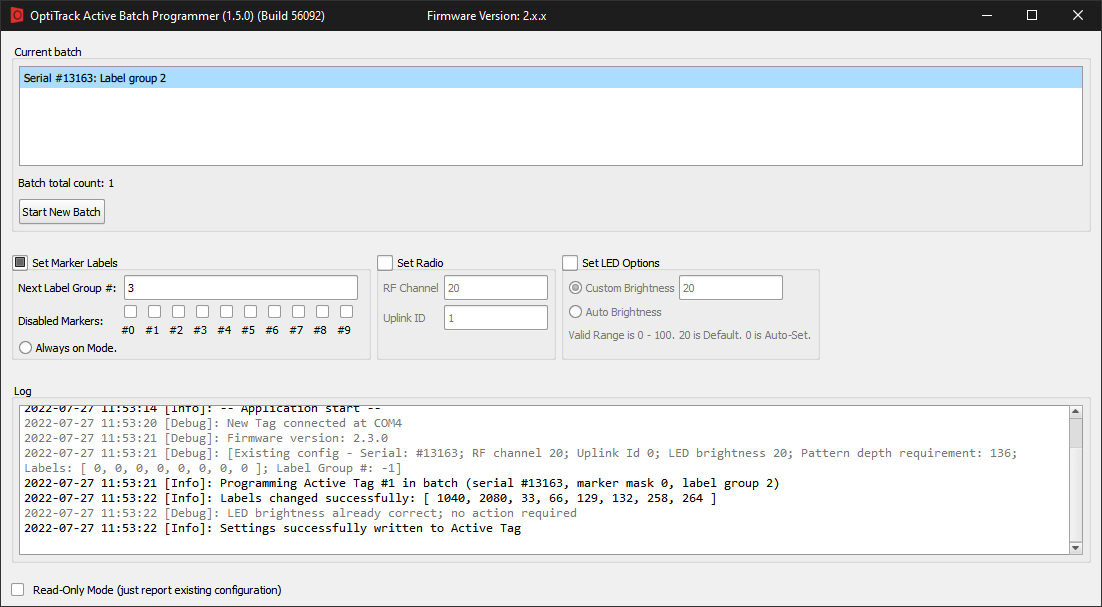Click the OptiTrack logo in the title bar
The image size is (1102, 607).
[x=17, y=16]
